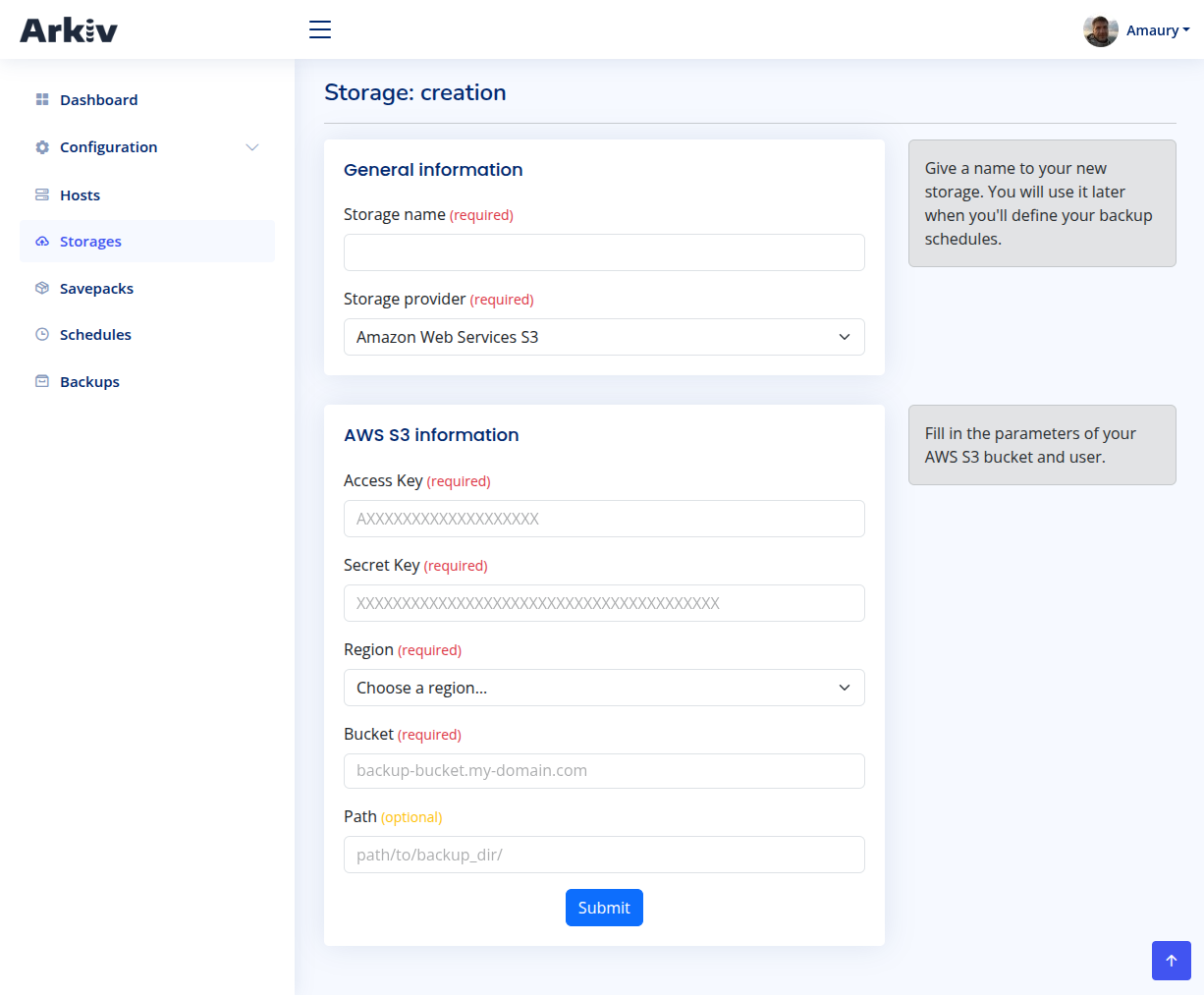Open the Storage provider dropdown
1204x997 pixels.
pos(604,337)
